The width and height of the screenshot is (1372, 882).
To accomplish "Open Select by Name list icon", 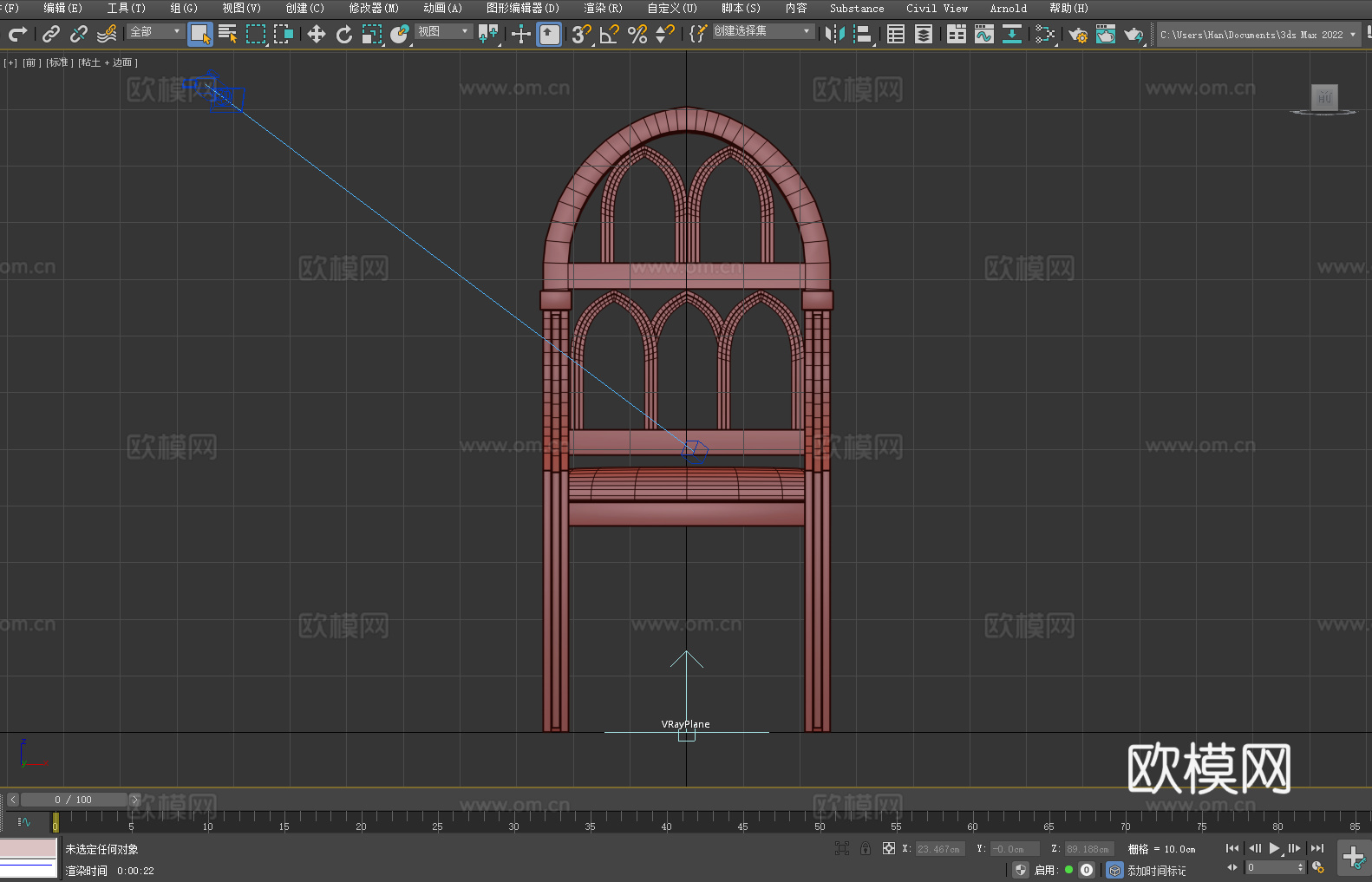I will click(227, 34).
